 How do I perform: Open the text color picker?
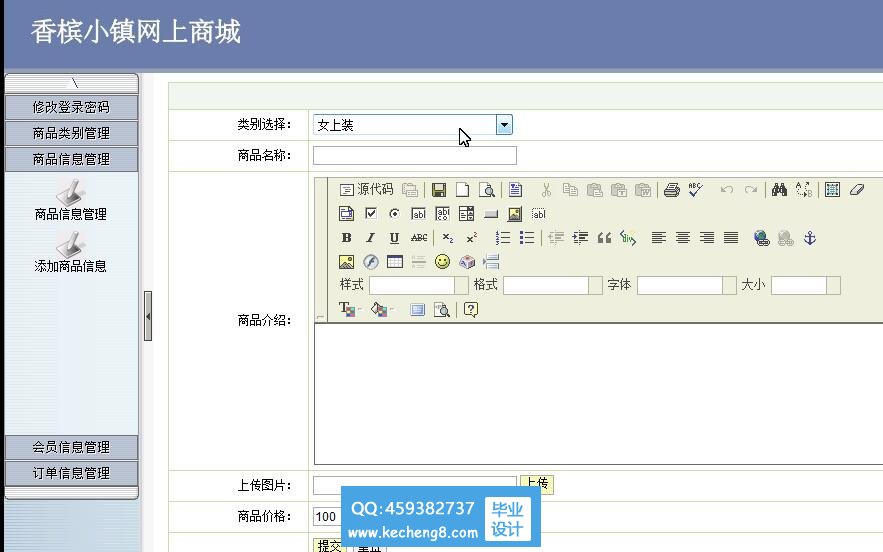click(349, 310)
